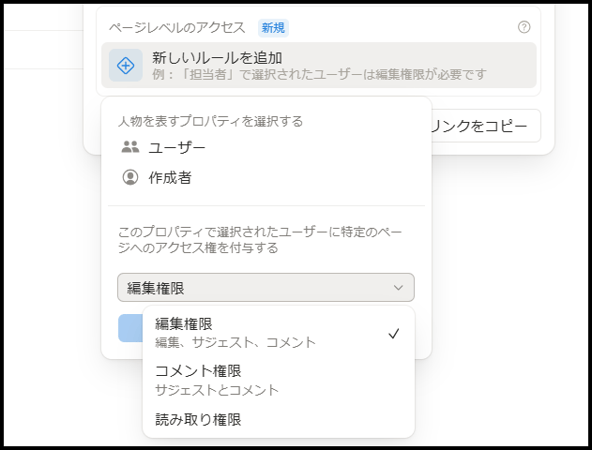Choose 編集権限 option in permission list
The height and width of the screenshot is (450, 592).
click(279, 333)
